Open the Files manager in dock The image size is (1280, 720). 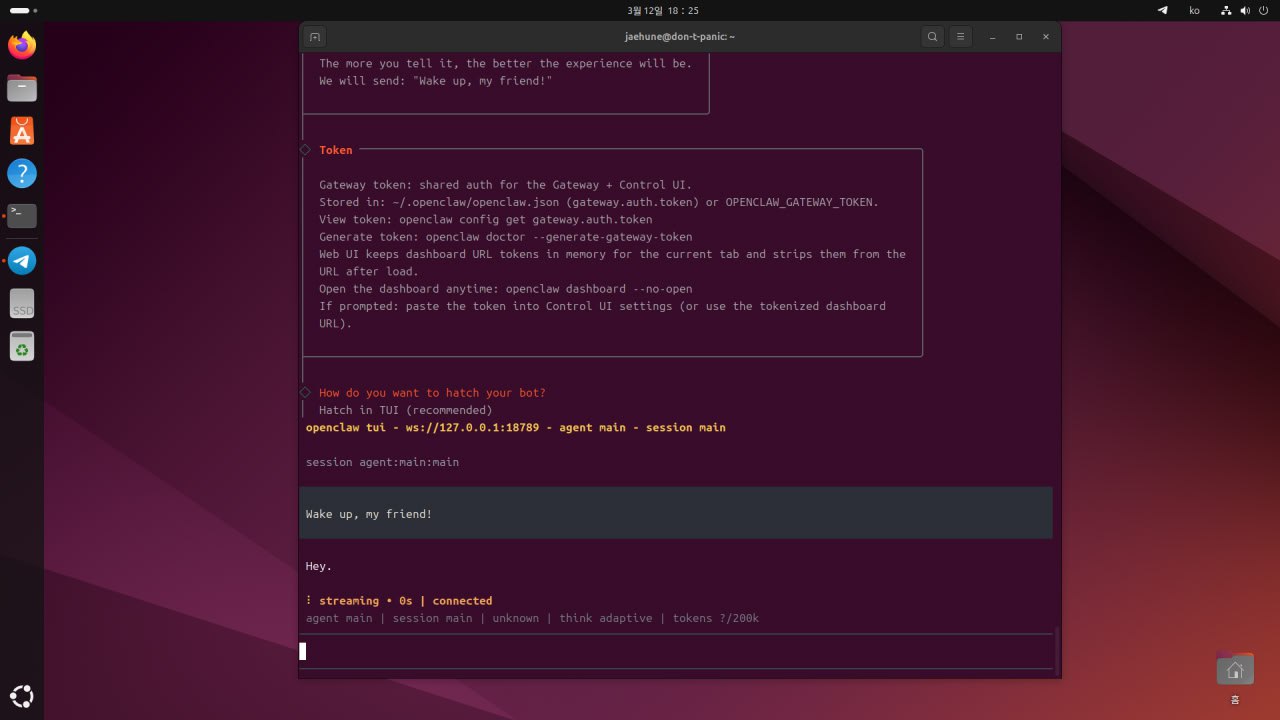(x=22, y=88)
